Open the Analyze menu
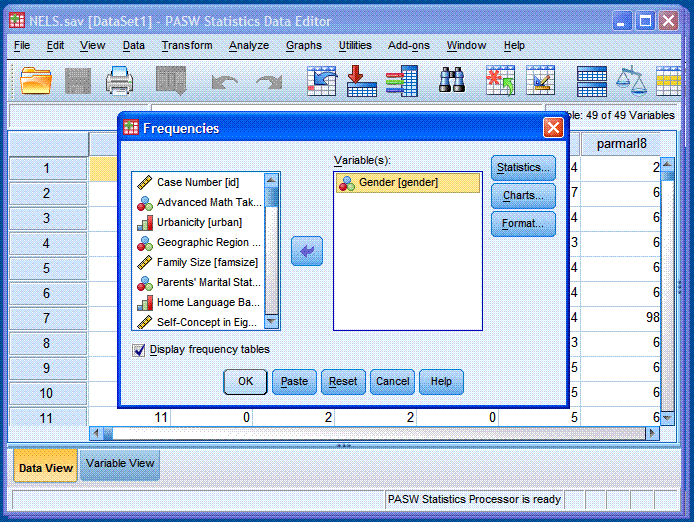Screen dimensions: 694x522 249,46
